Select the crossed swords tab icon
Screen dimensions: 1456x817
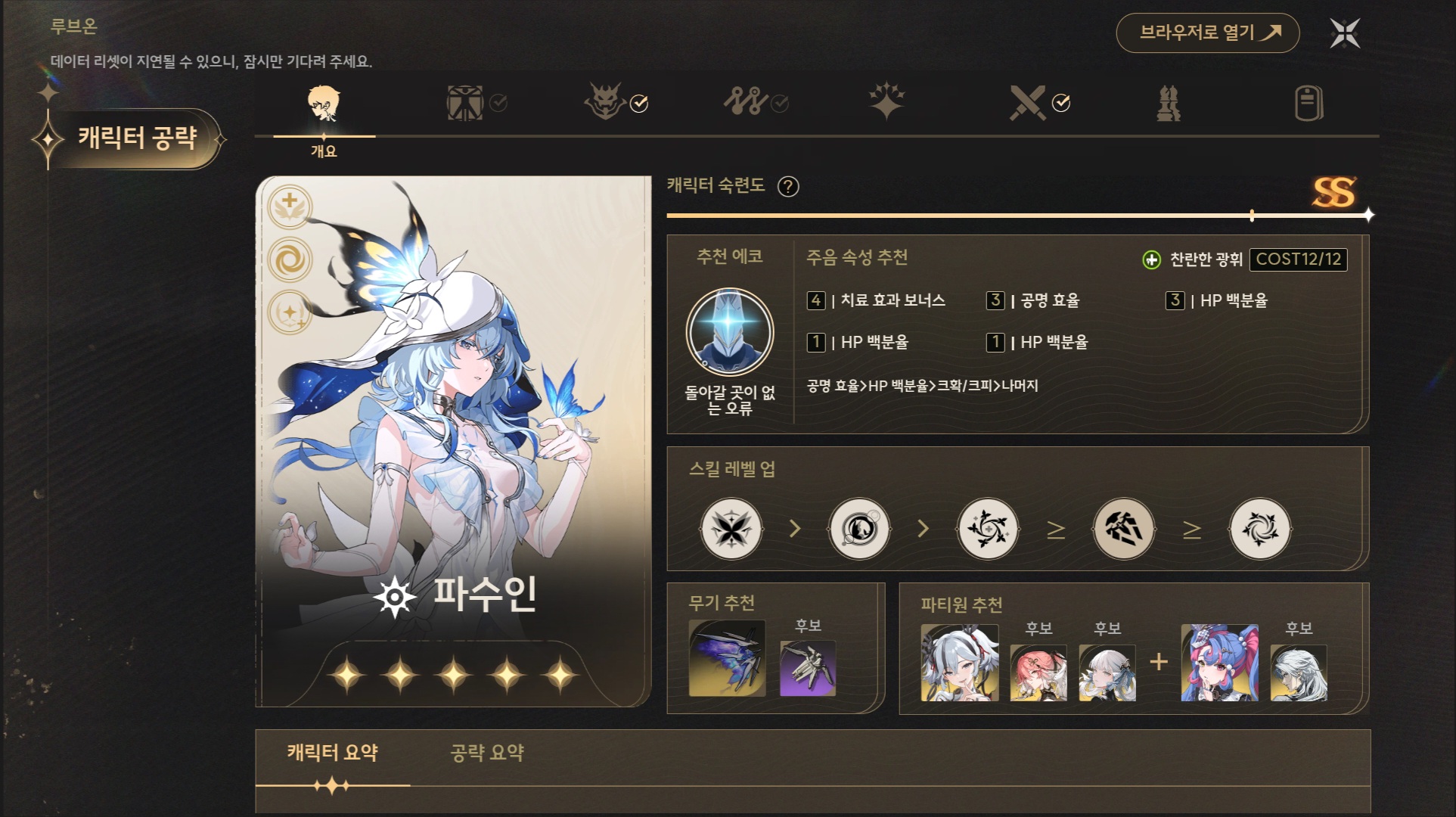[1029, 103]
